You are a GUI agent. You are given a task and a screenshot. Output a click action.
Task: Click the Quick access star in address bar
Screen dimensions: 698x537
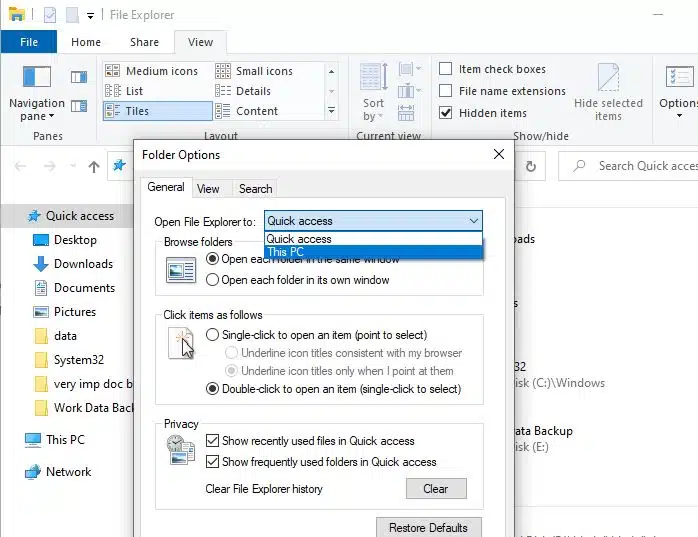point(119,166)
